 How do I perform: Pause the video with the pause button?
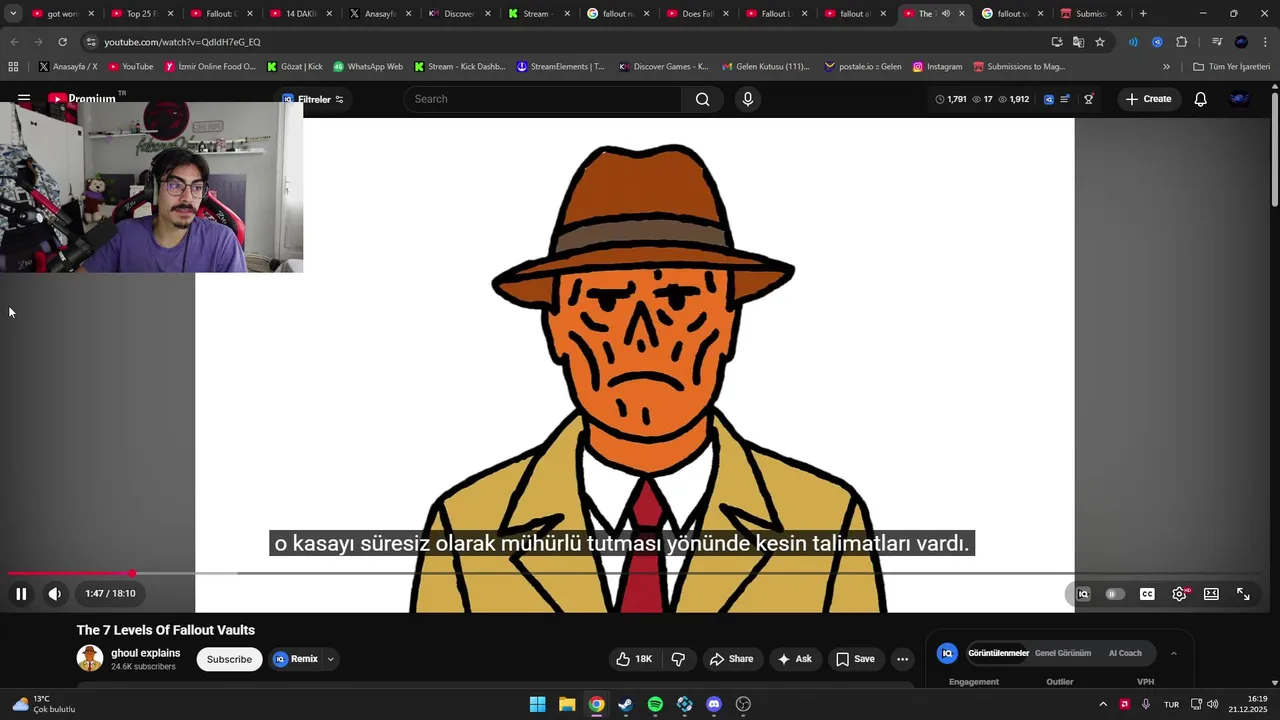click(21, 594)
